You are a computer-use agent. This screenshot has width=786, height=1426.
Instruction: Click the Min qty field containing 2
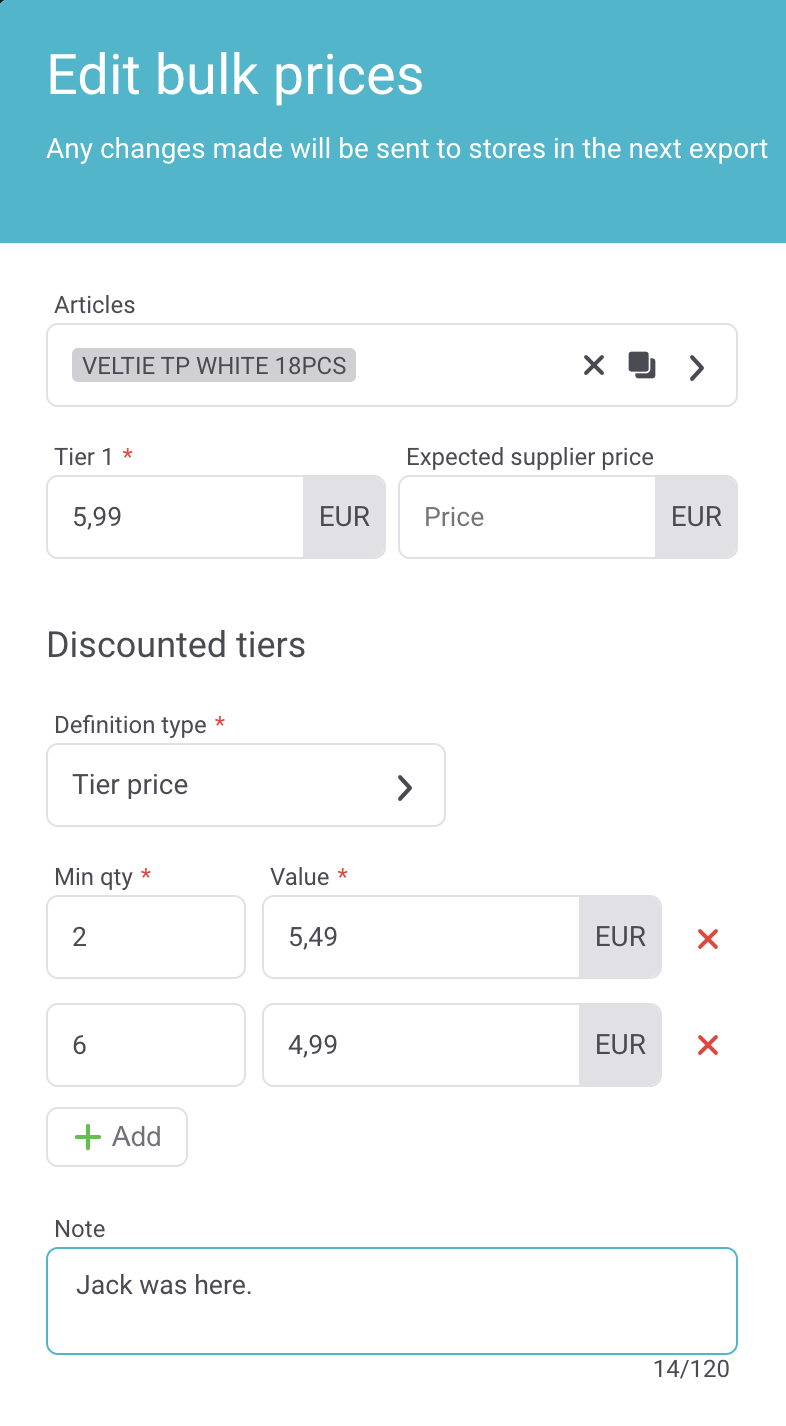tap(145, 937)
